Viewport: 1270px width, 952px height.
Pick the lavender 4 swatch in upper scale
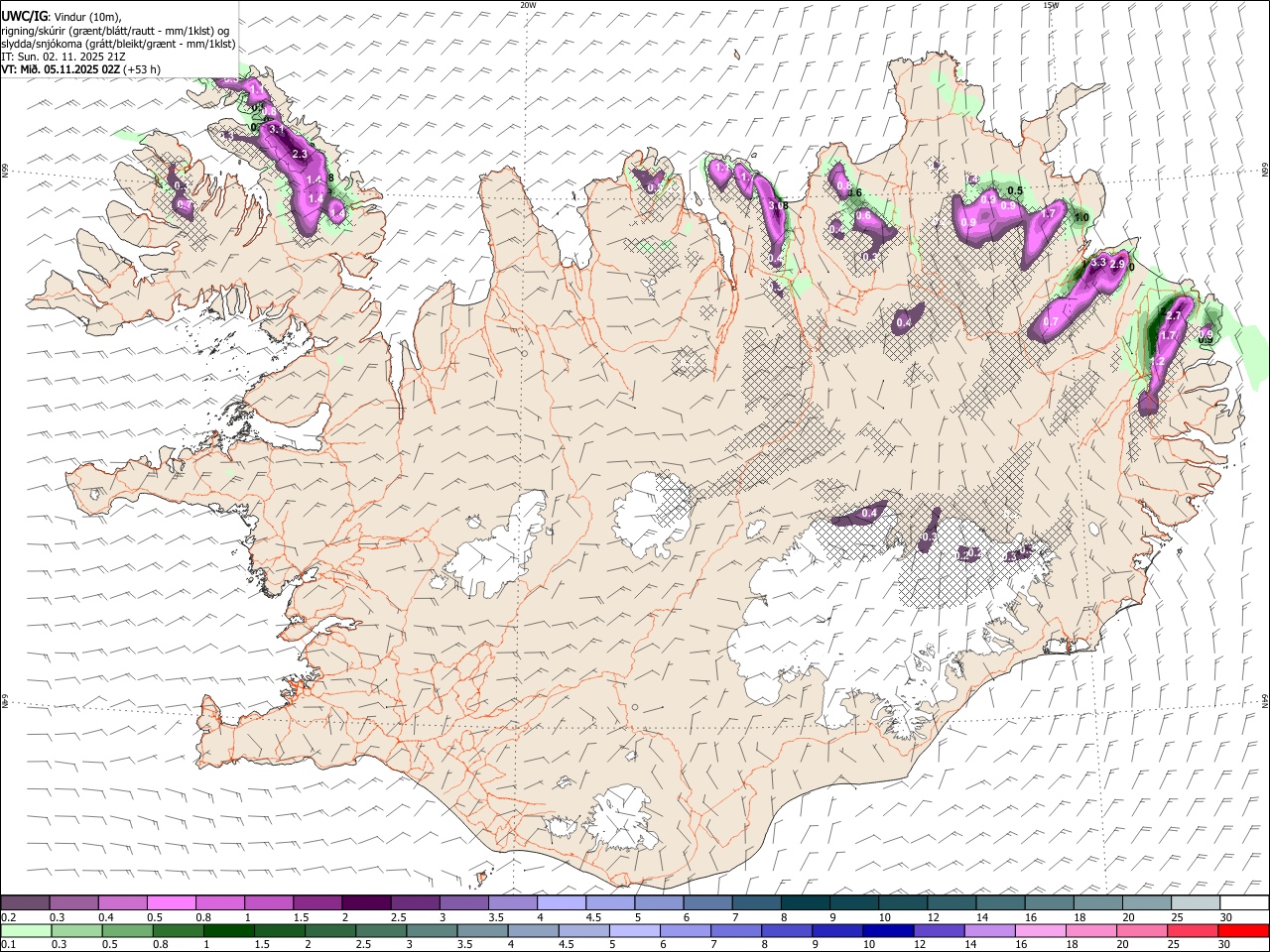click(x=561, y=903)
